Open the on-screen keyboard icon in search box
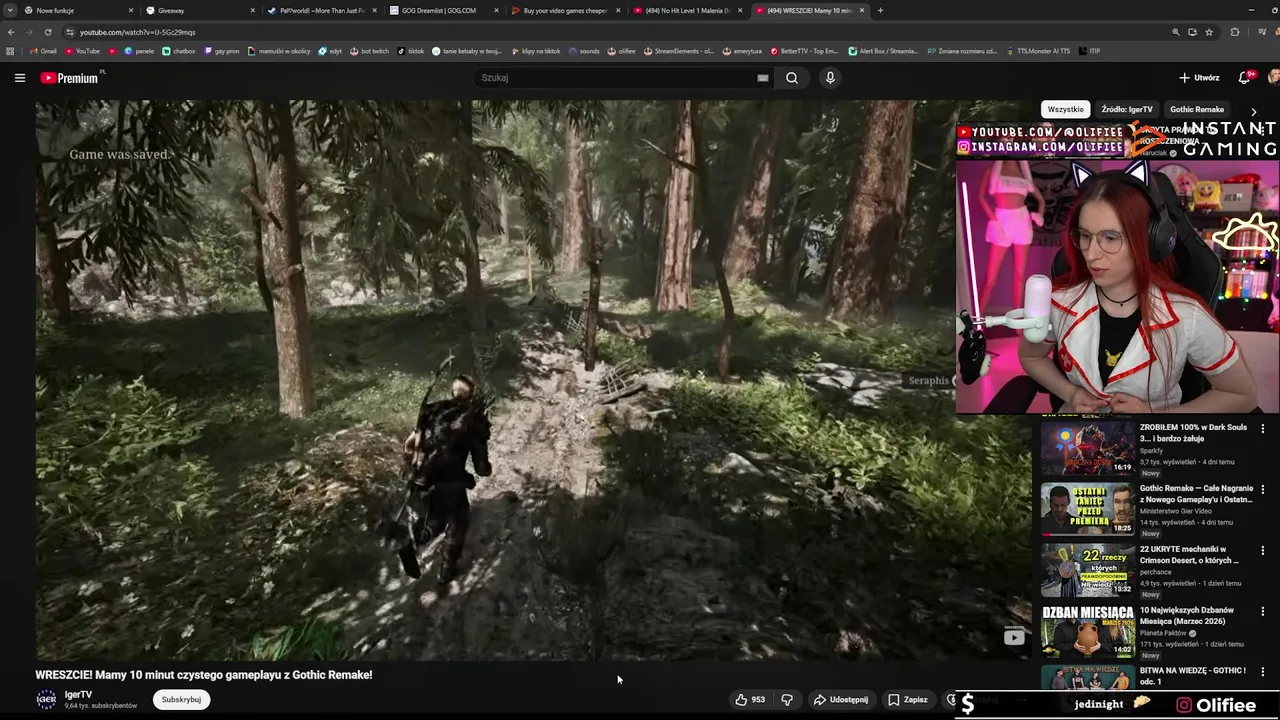 pyautogui.click(x=763, y=78)
